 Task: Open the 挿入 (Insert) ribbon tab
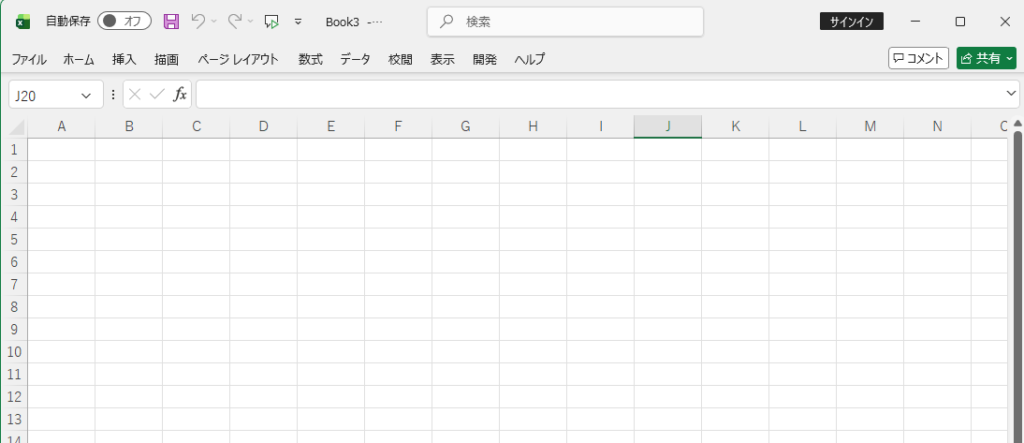124,59
